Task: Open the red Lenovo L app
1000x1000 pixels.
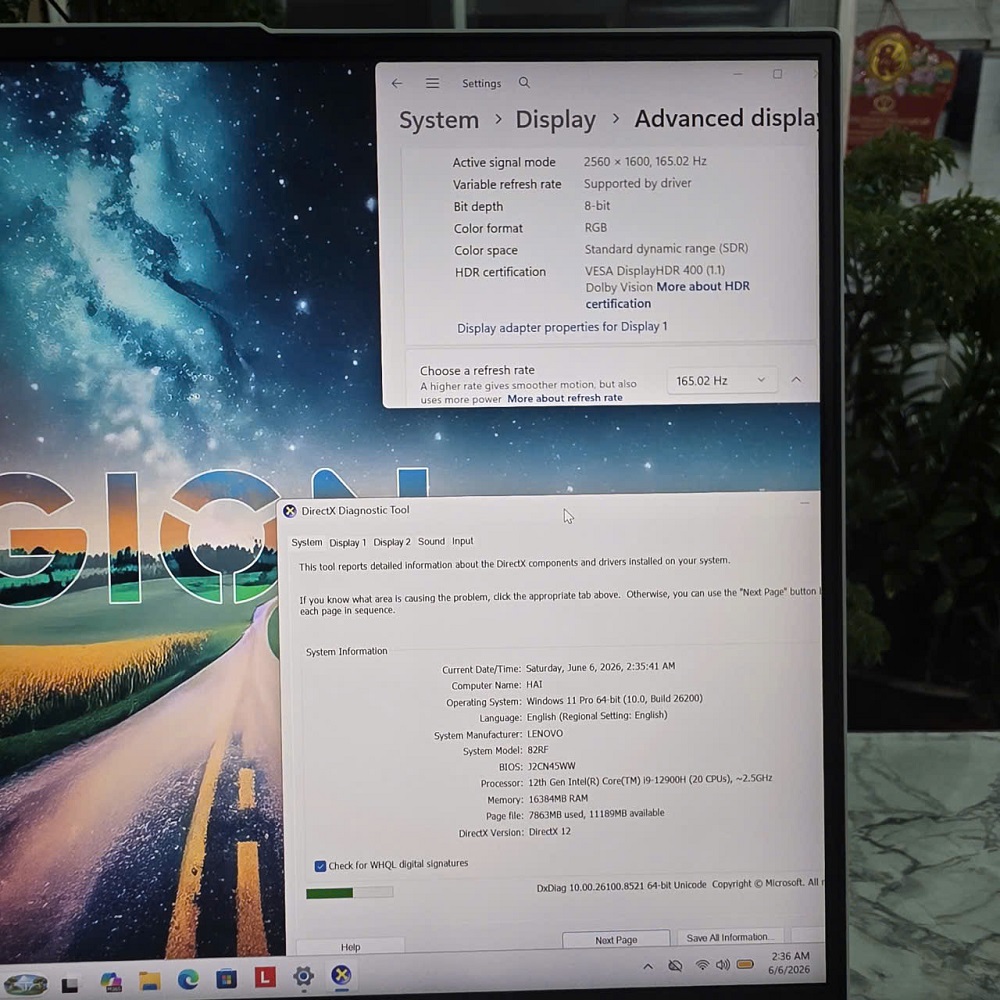Action: coord(265,977)
